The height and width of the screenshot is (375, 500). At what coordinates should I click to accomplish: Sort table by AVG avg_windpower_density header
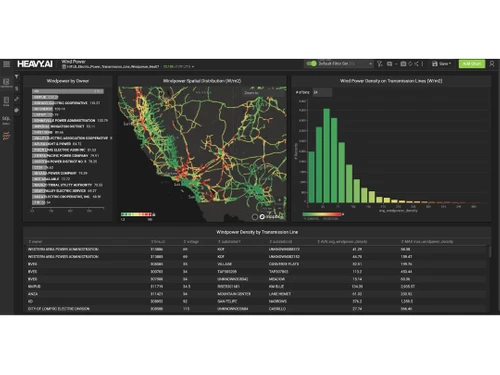tap(342, 242)
